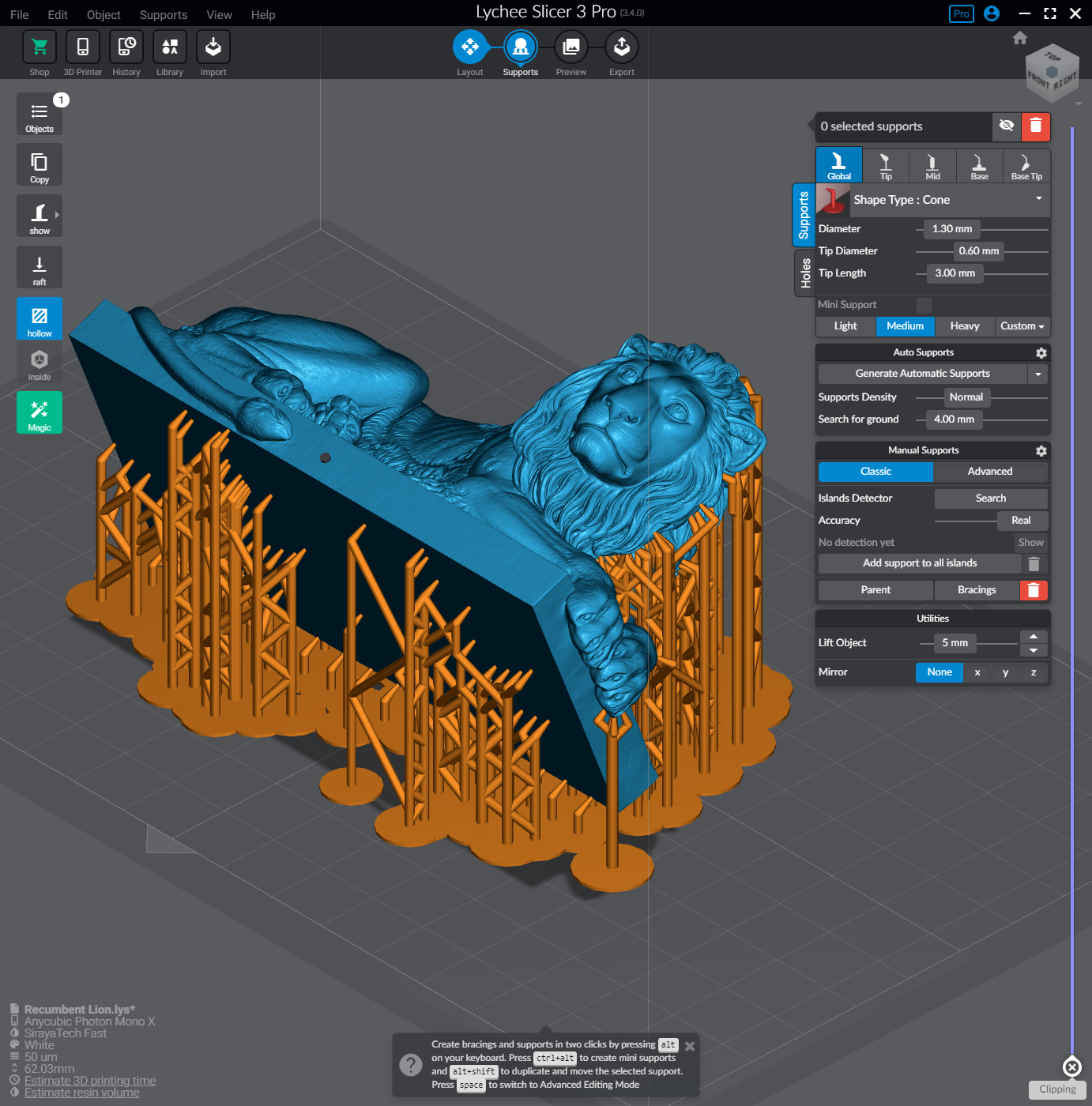Image resolution: width=1092 pixels, height=1106 pixels.
Task: Select the Medium support preset
Action: [906, 326]
